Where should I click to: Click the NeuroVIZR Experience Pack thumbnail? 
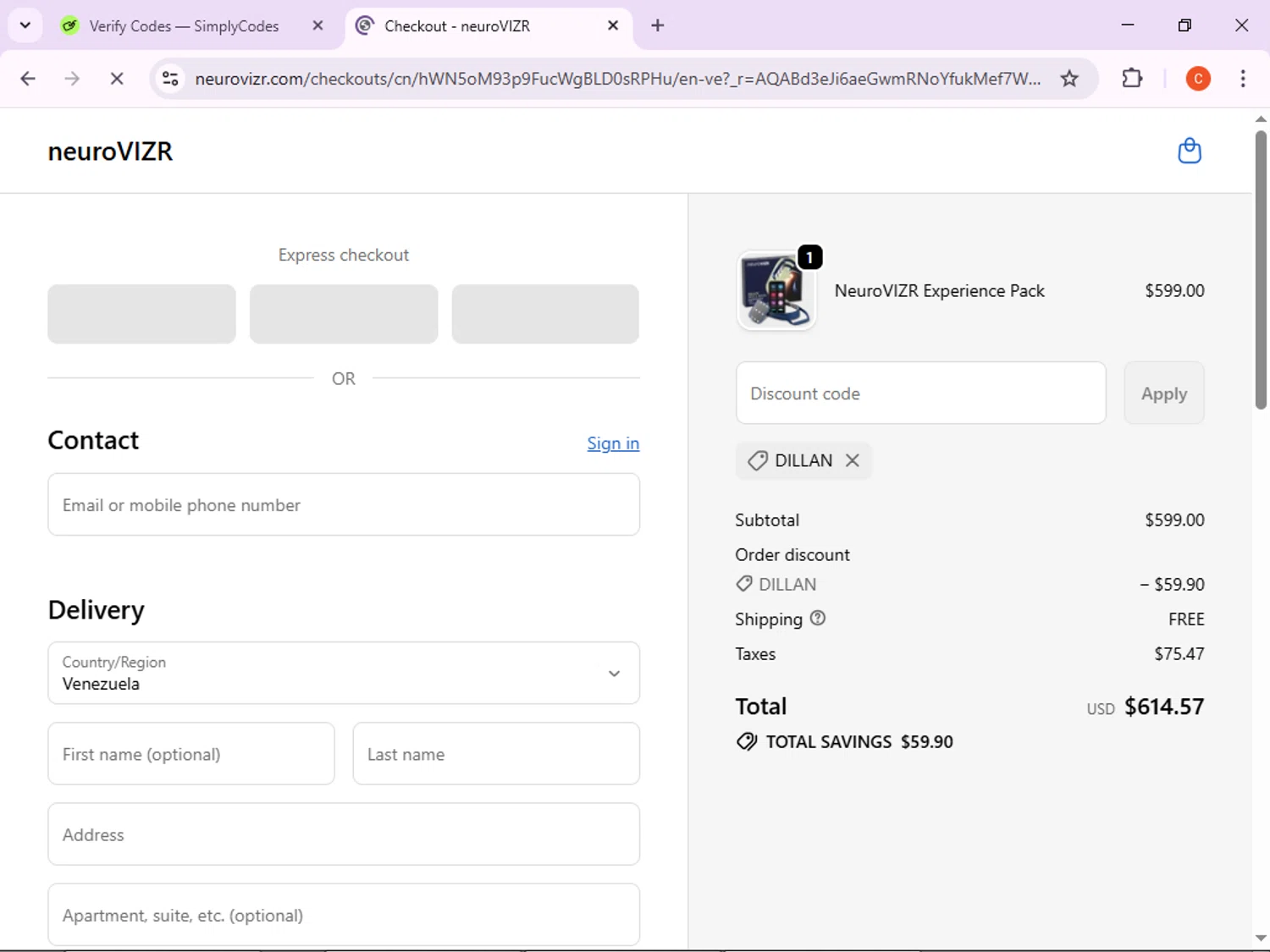point(776,290)
